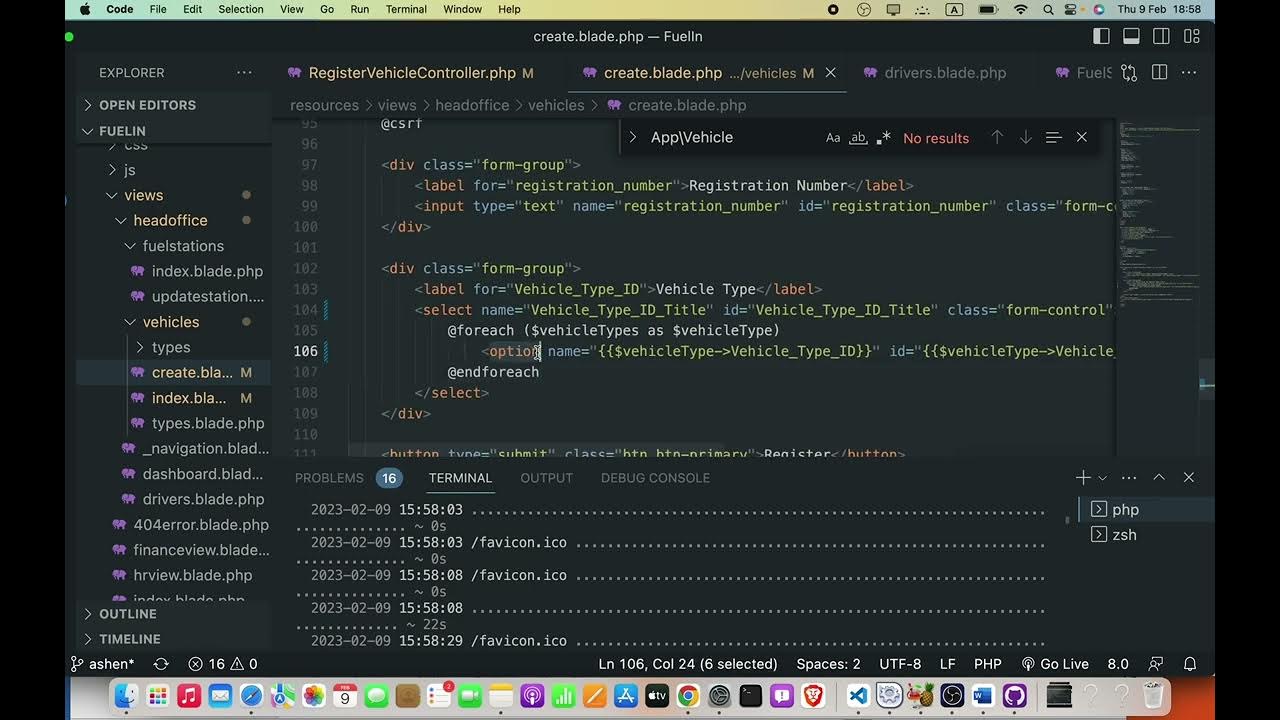Close the find widget
This screenshot has height=720, width=1280.
point(1081,138)
